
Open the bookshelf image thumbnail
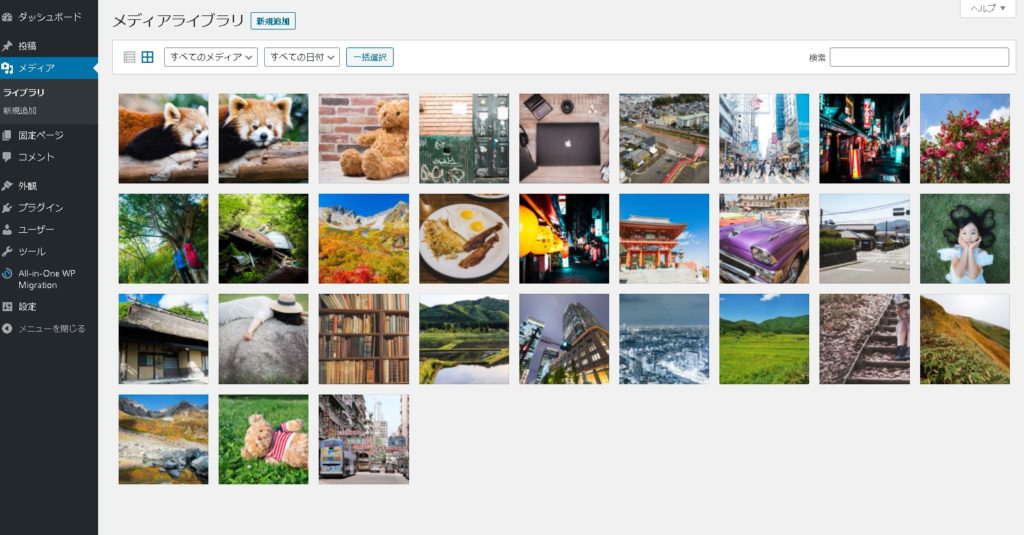tap(364, 339)
